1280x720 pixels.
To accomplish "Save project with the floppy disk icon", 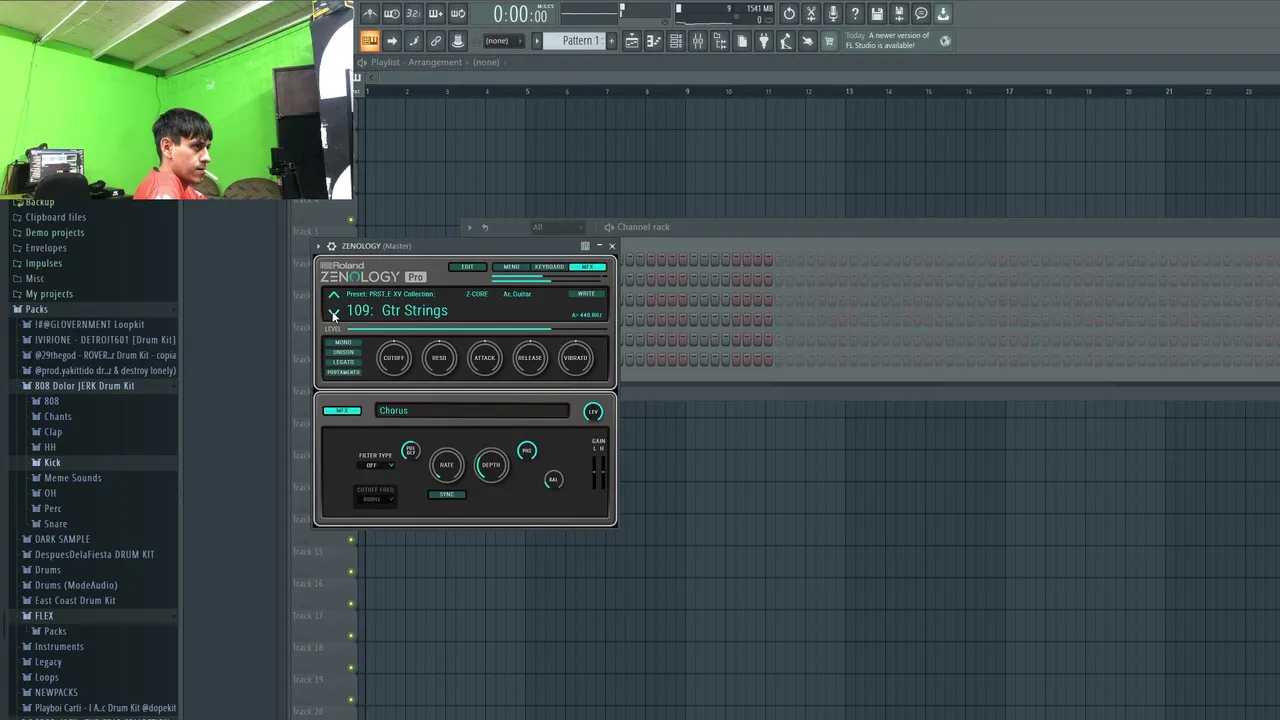I will pyautogui.click(x=877, y=14).
